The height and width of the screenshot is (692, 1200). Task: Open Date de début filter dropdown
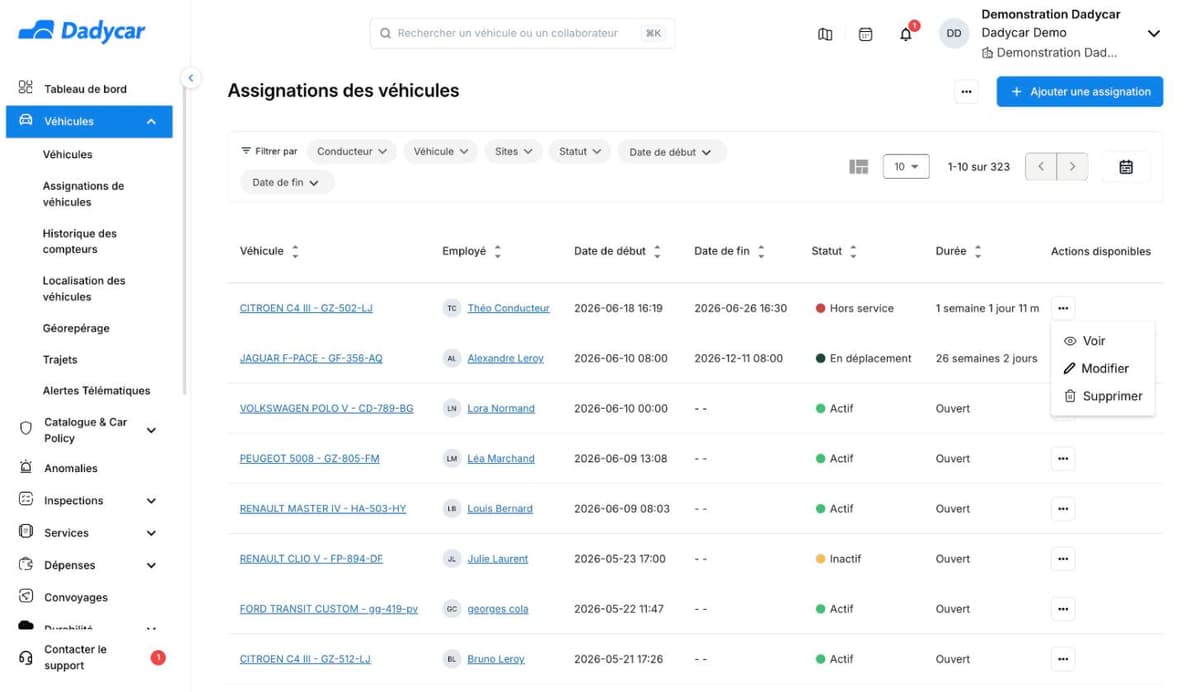671,152
